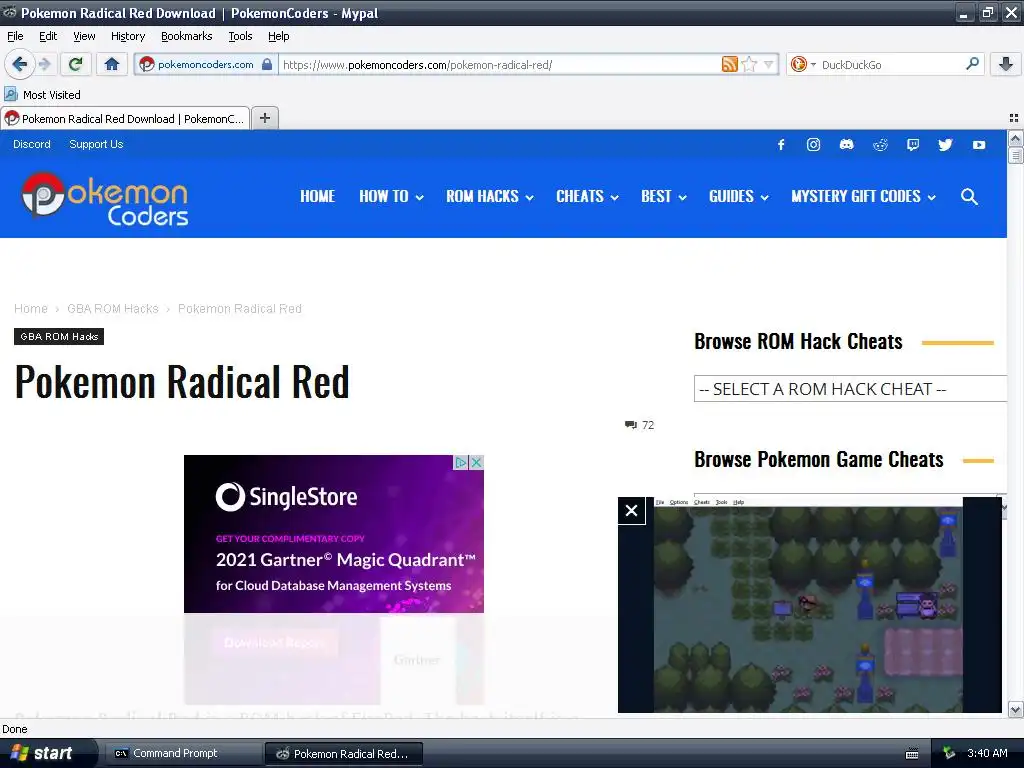Viewport: 1024px width, 768px height.
Task: Open the PokemonCoders Facebook icon
Action: tap(781, 144)
